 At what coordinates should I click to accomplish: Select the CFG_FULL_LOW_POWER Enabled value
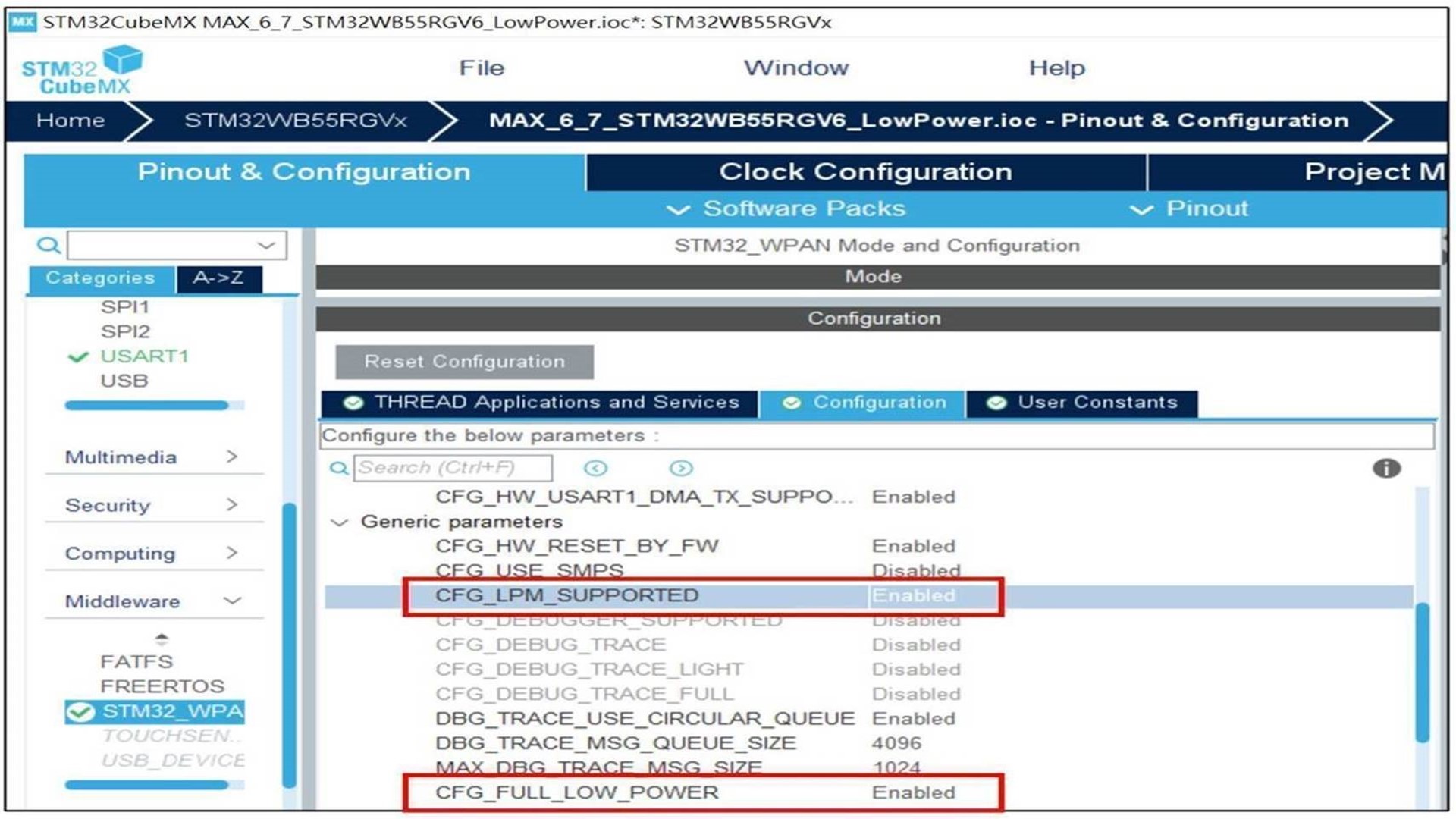913,792
